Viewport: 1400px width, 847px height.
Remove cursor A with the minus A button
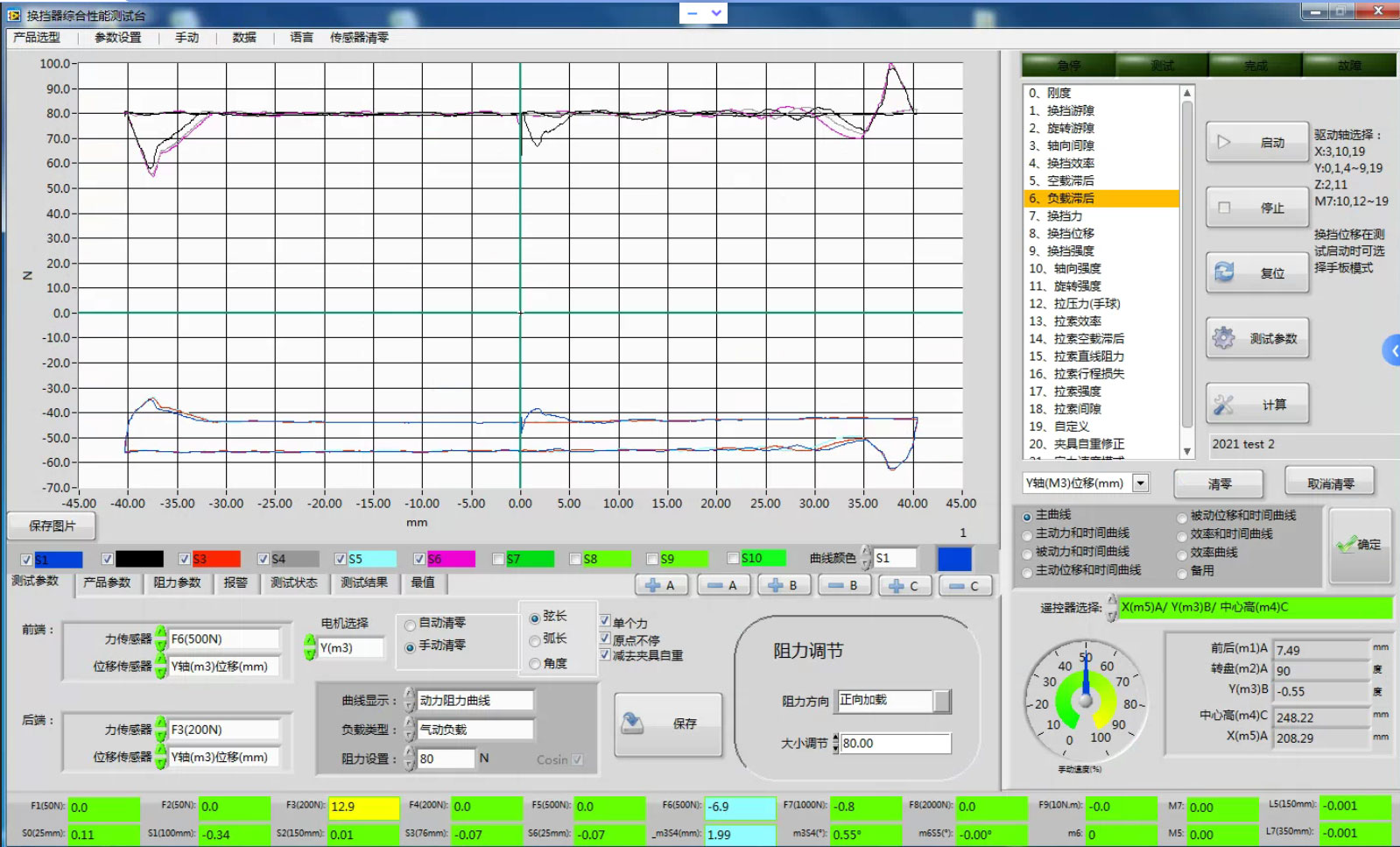point(723,585)
